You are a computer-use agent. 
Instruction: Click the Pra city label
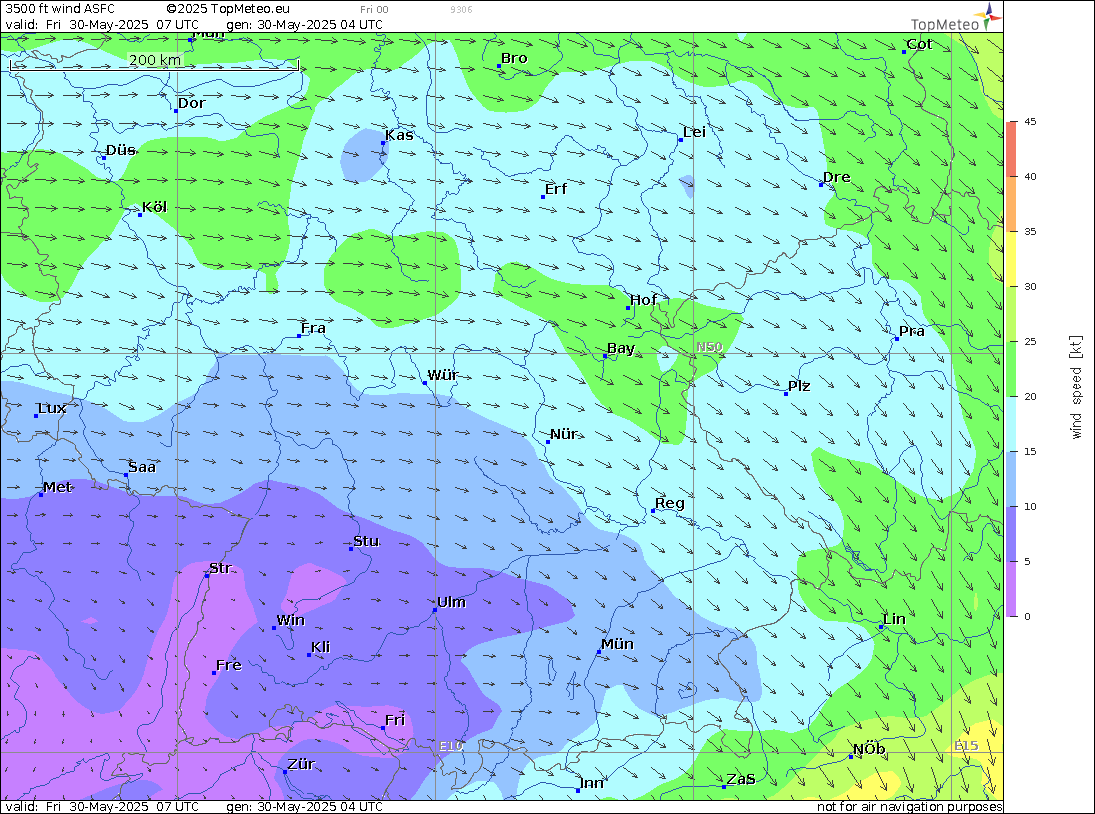click(911, 331)
